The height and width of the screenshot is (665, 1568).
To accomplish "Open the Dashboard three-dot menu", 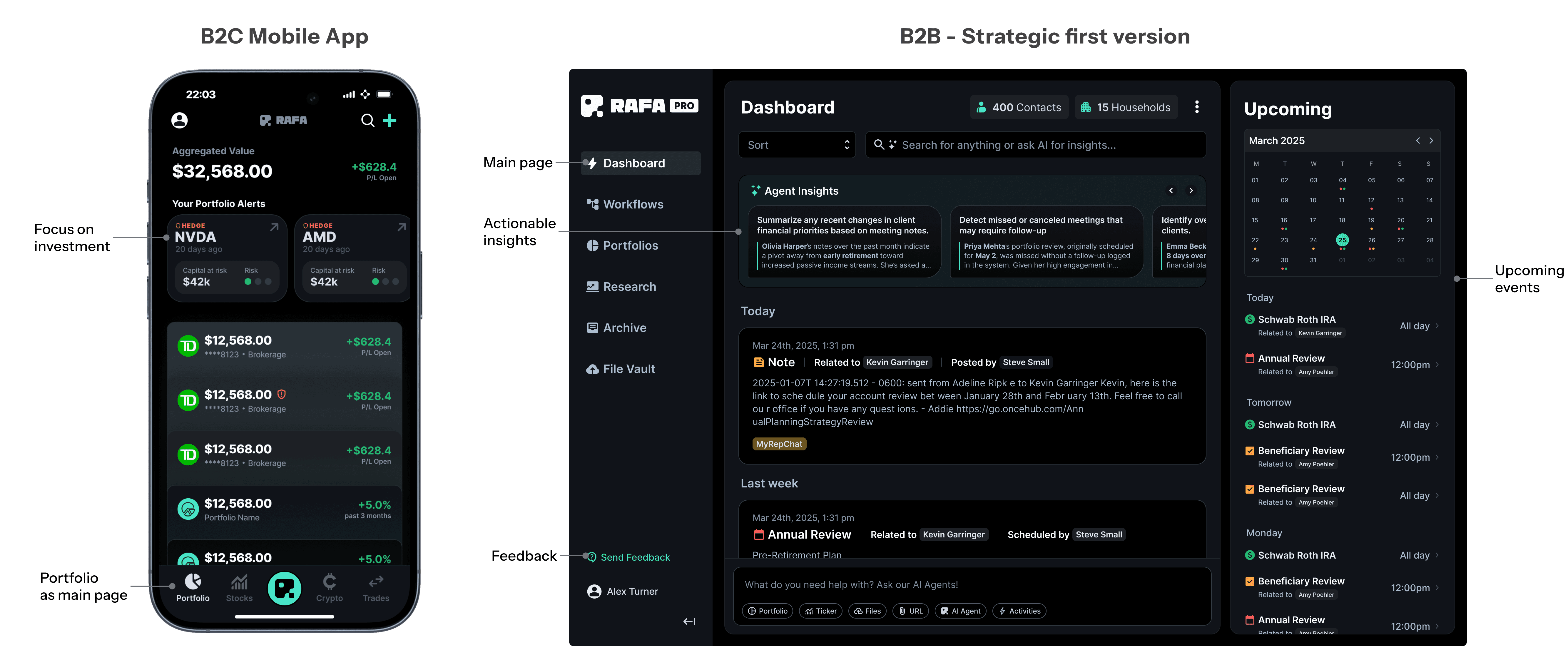I will click(x=1197, y=107).
